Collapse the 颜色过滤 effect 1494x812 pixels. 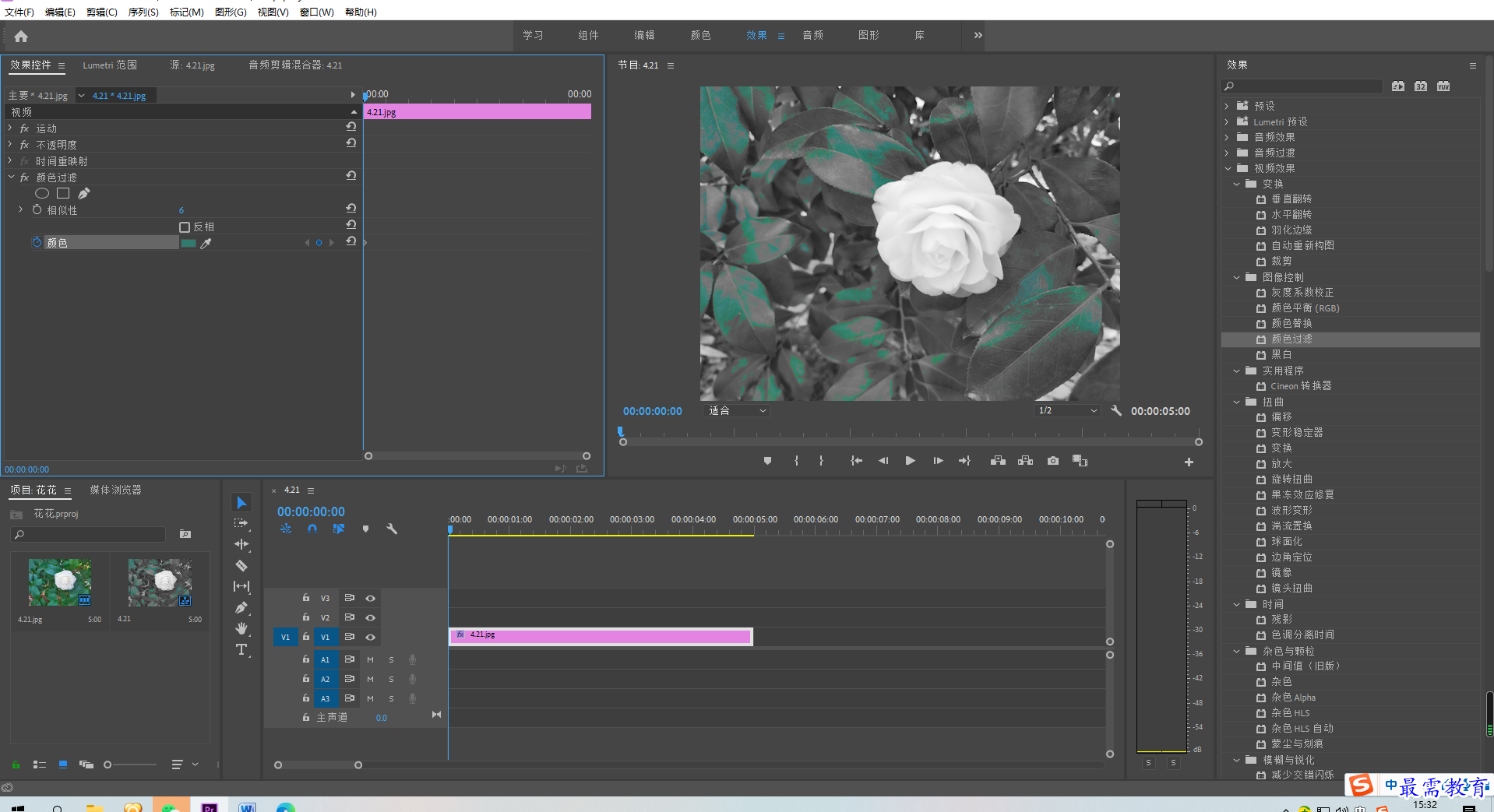point(11,178)
